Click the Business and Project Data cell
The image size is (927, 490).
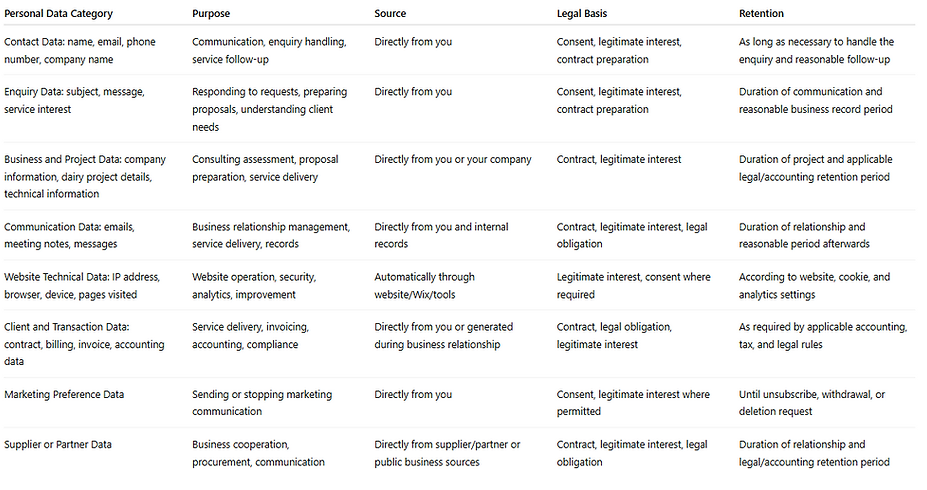pos(85,176)
